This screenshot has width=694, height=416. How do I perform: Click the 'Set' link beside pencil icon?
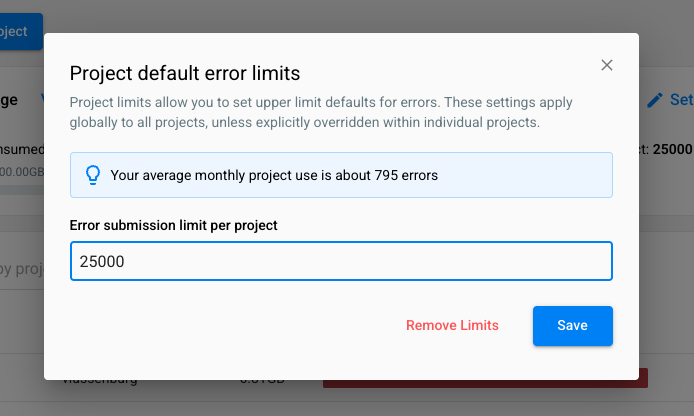[x=681, y=100]
